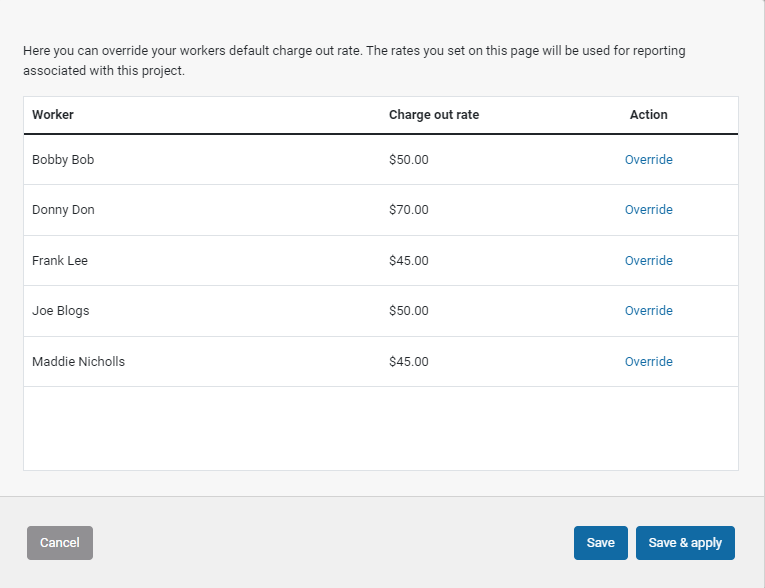This screenshot has width=765, height=588.
Task: Click Joe Blogs' $50.00 rate value
Action: click(x=408, y=311)
